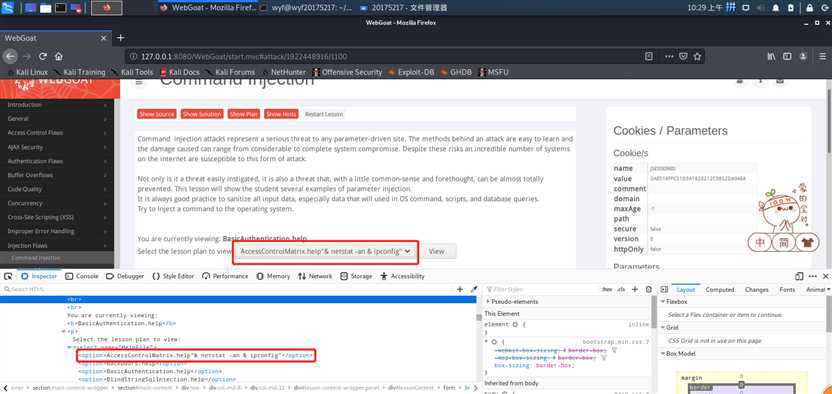Open the Storage tab
The width and height of the screenshot is (832, 394).
[356, 276]
